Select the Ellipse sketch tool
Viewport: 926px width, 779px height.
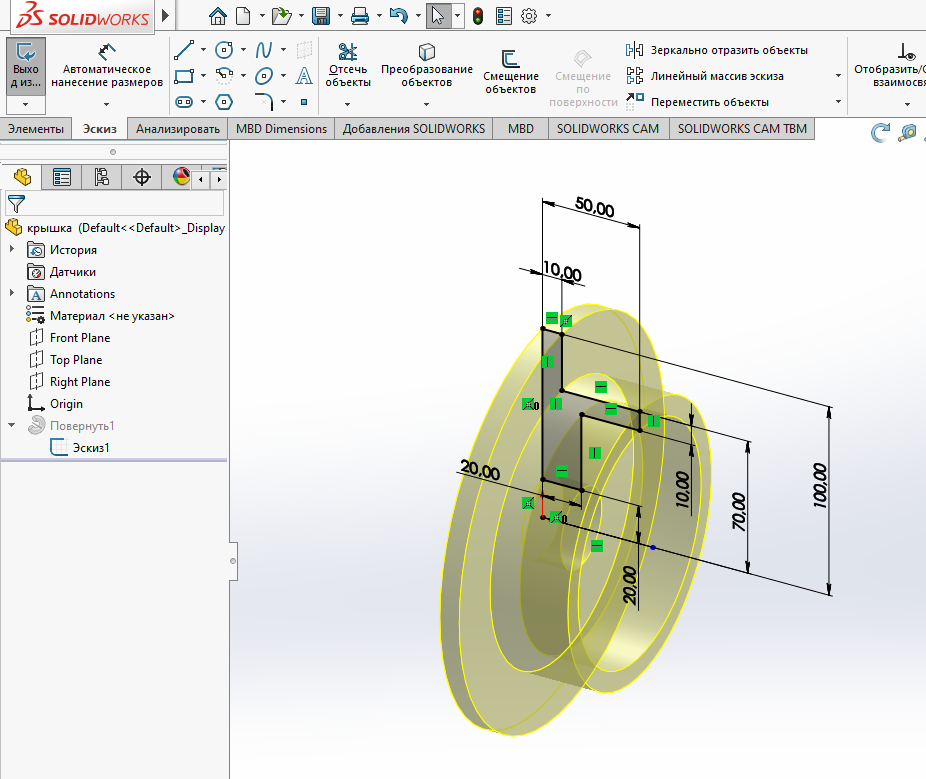264,76
